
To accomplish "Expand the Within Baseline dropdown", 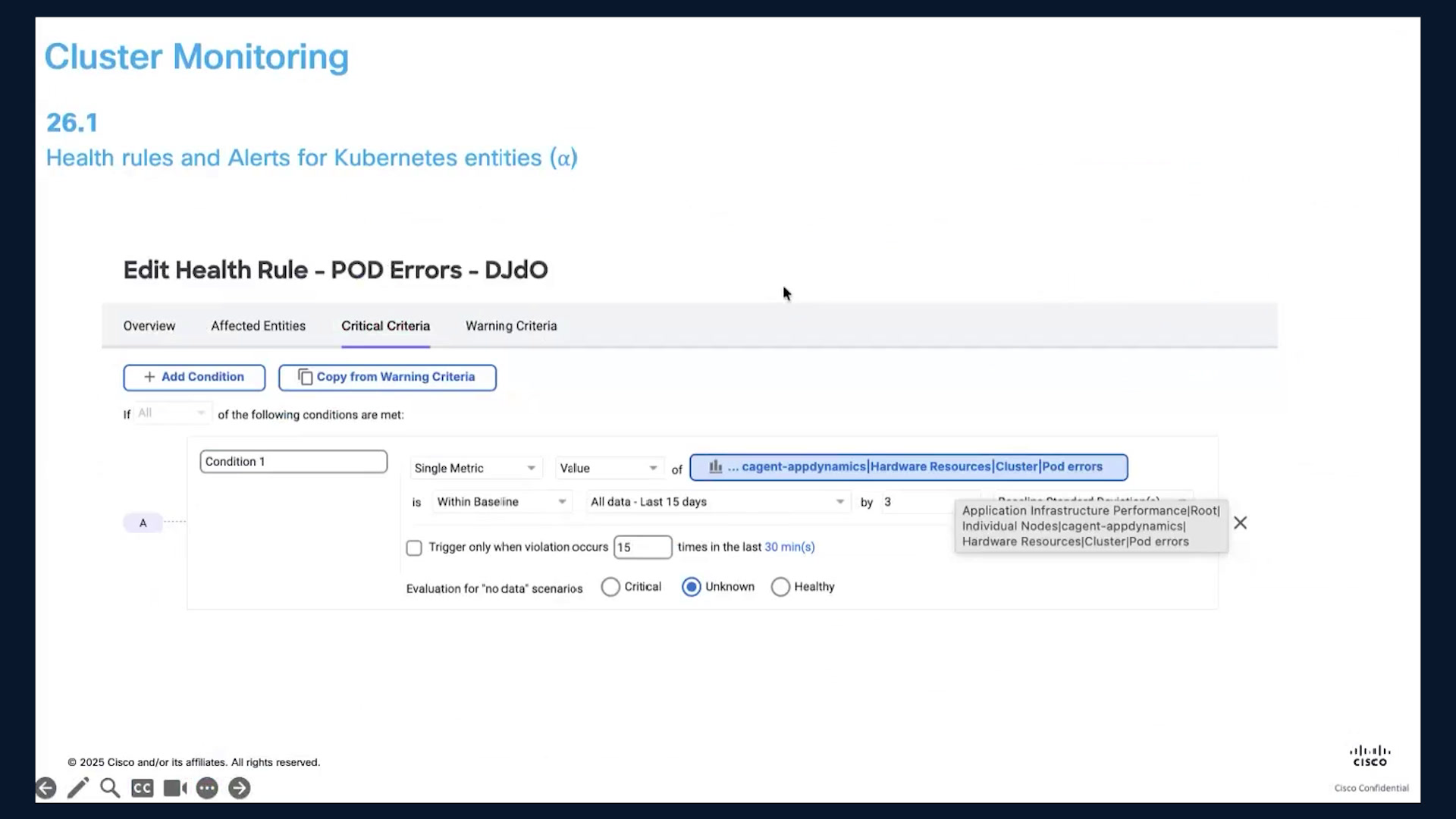I will [501, 502].
